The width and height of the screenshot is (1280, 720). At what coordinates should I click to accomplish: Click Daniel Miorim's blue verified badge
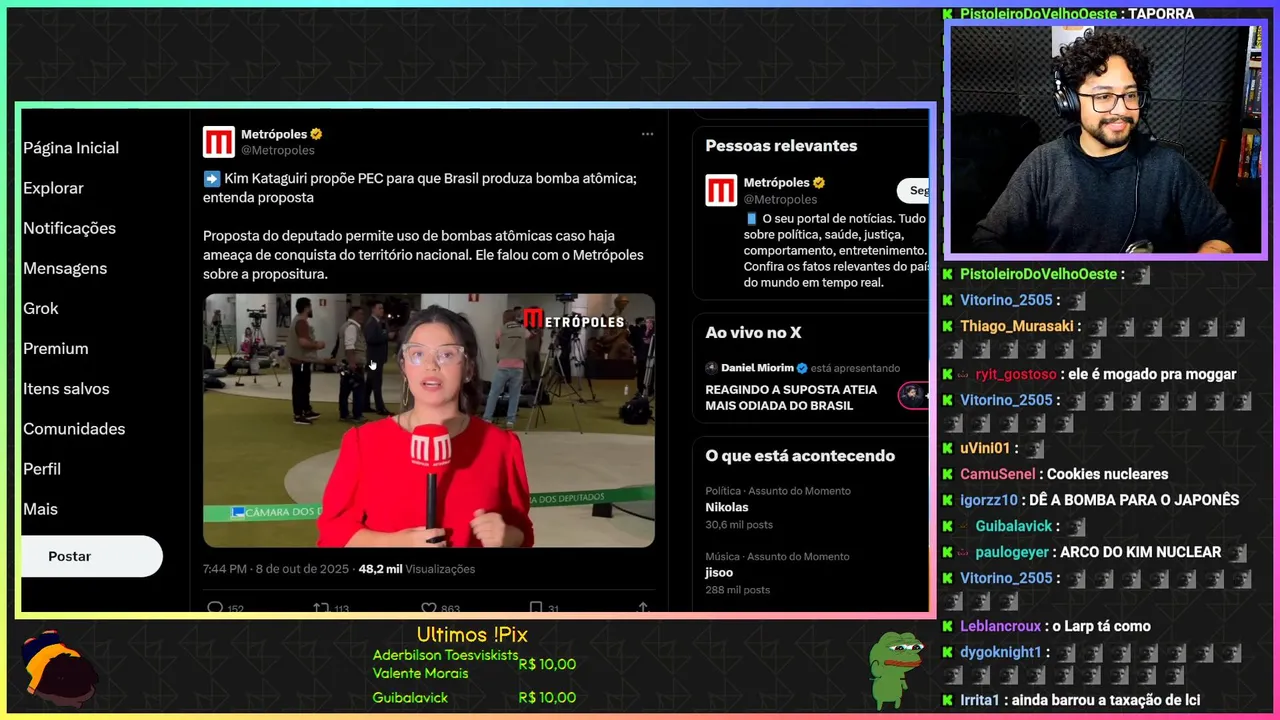tap(802, 368)
